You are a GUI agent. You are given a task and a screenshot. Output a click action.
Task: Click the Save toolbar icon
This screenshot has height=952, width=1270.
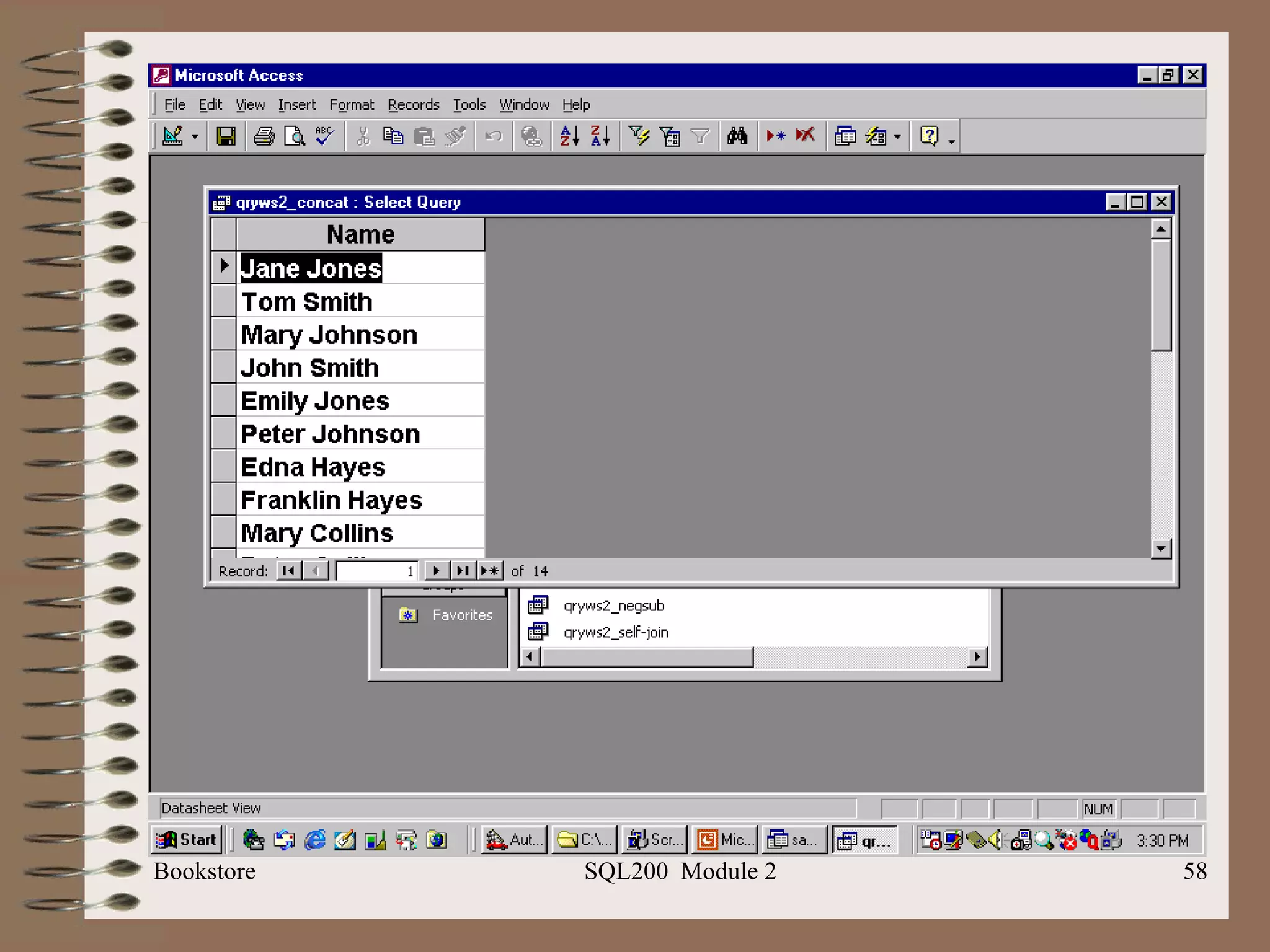(x=226, y=136)
